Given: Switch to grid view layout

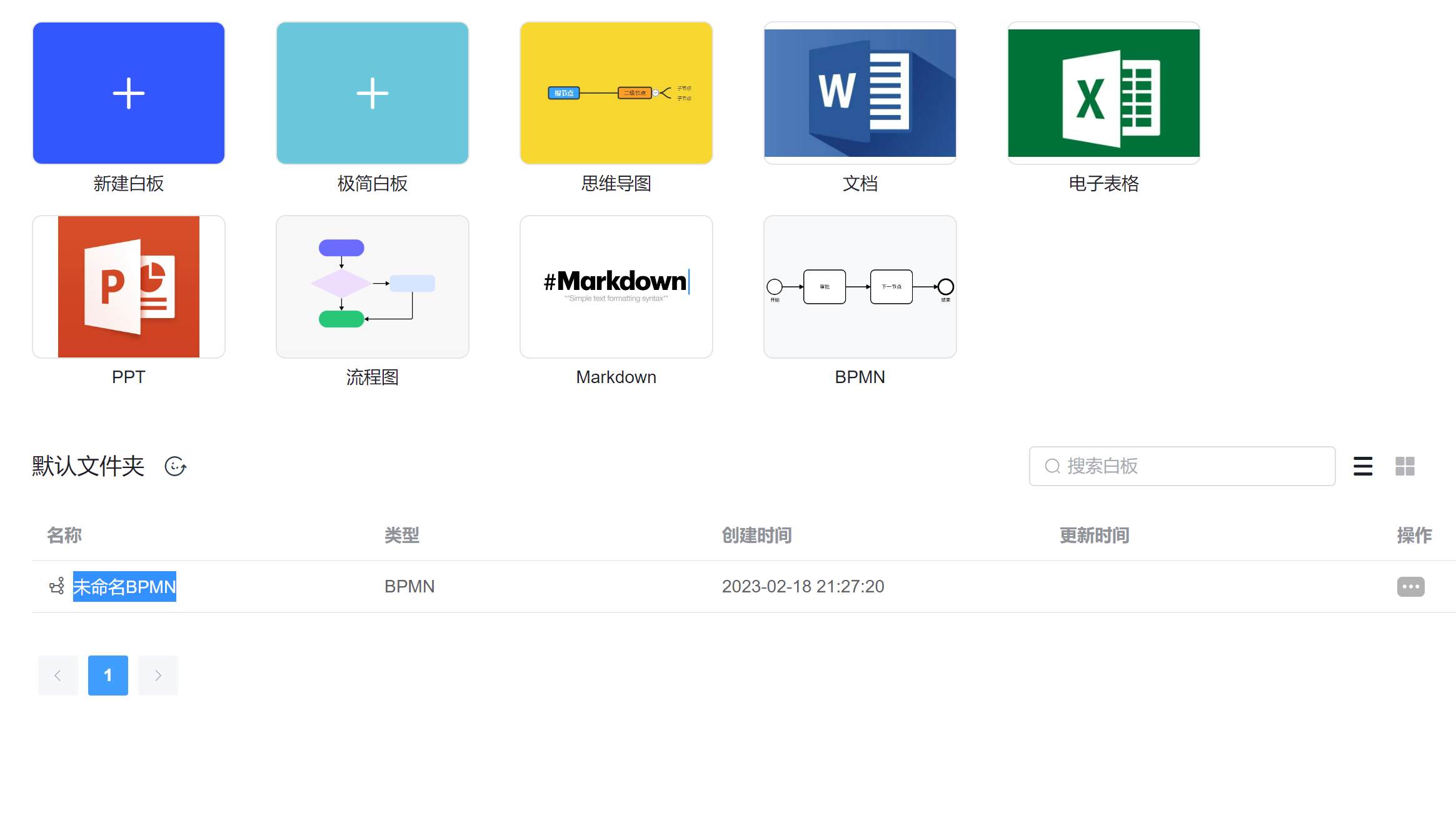Looking at the screenshot, I should click(1405, 466).
